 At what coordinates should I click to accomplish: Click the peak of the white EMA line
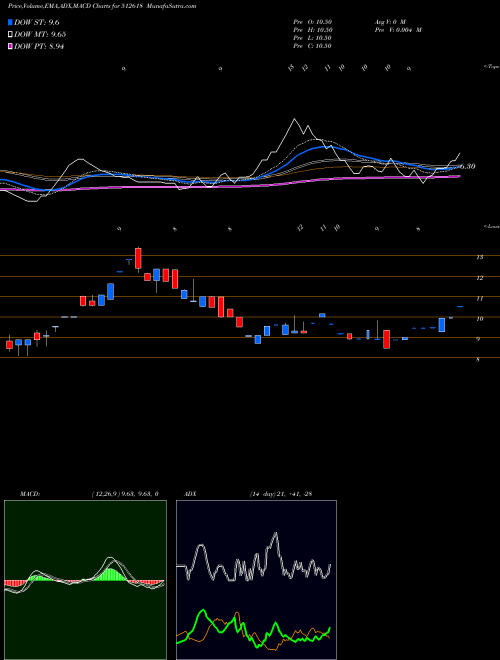[294, 120]
